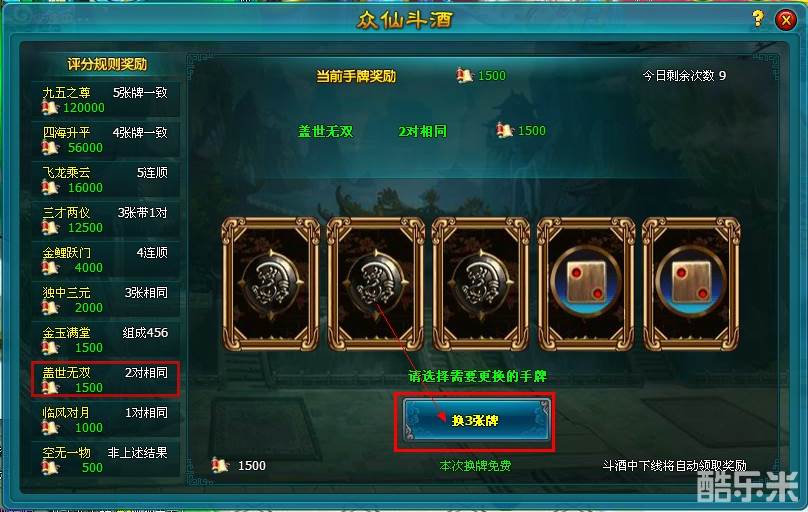Select the first dragon medallion card

[x=271, y=284]
